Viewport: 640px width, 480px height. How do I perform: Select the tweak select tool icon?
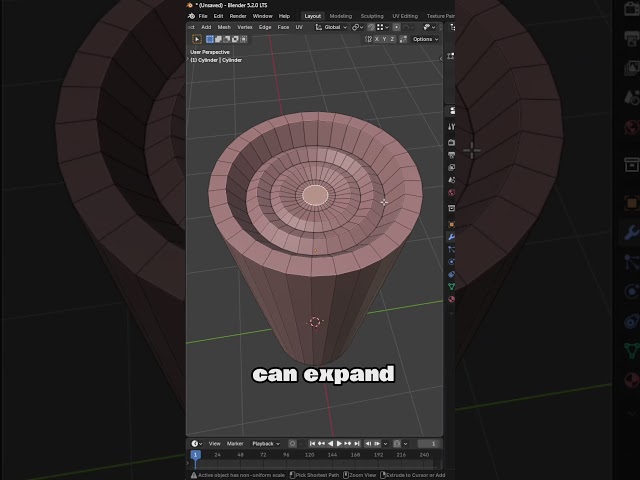click(x=197, y=39)
